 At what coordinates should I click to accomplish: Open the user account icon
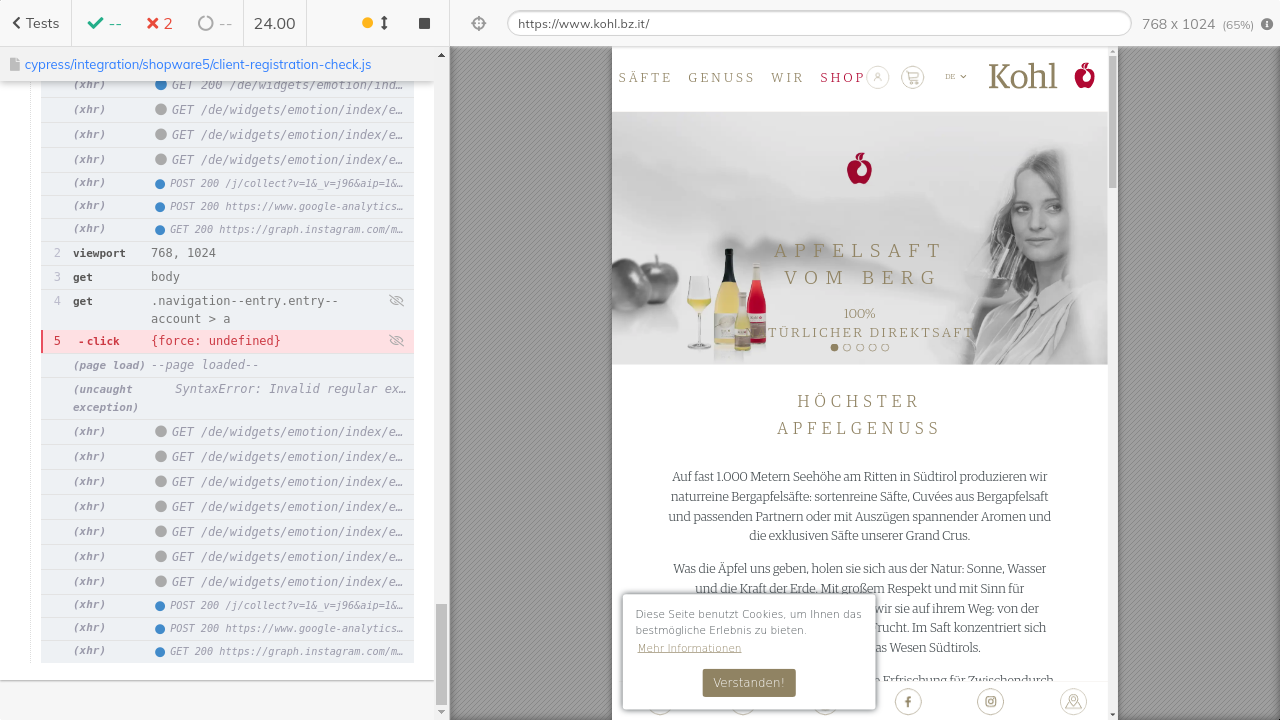(878, 77)
